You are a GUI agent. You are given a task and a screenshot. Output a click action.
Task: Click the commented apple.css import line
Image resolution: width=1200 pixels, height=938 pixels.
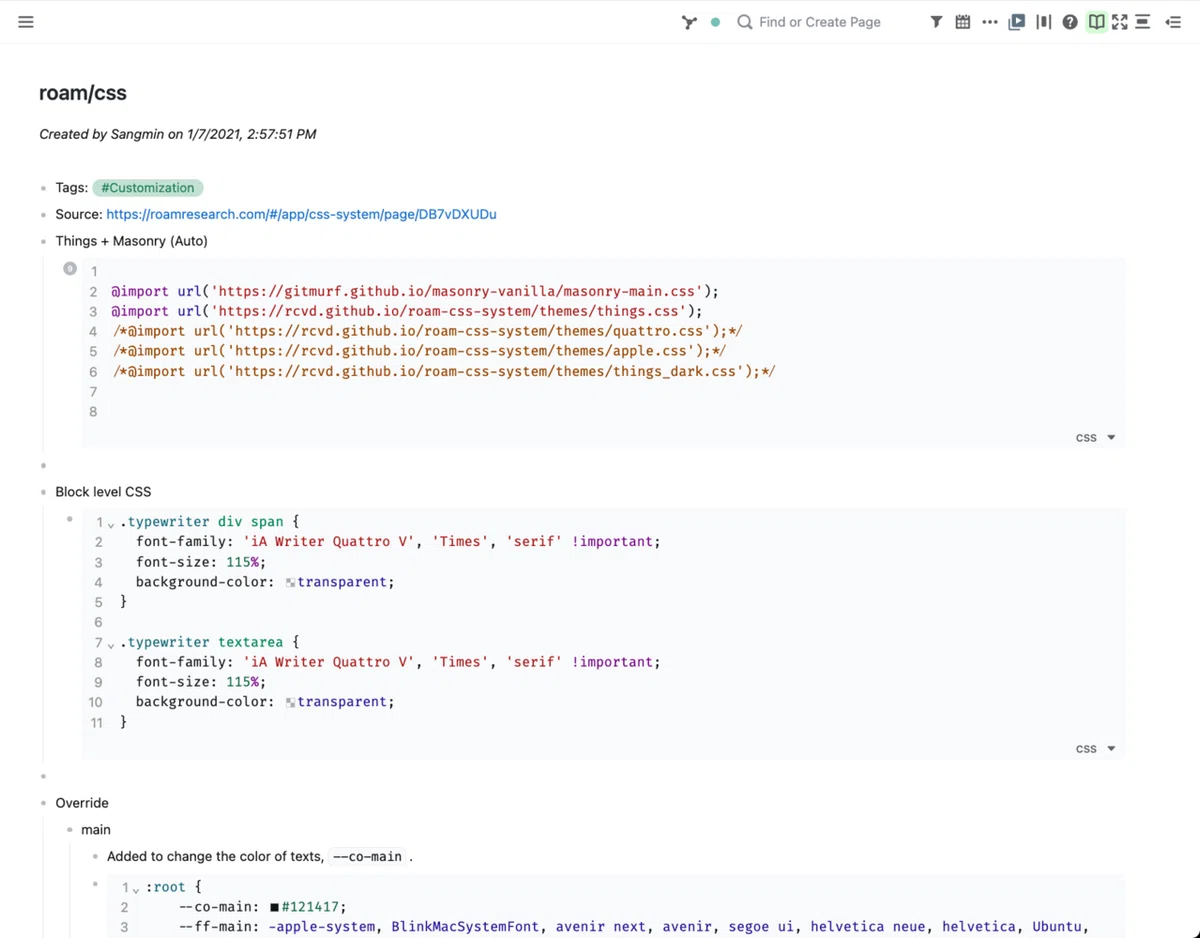point(419,351)
